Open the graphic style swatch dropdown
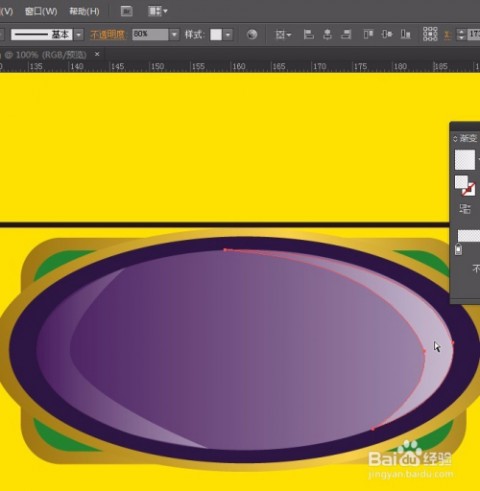This screenshot has height=491, width=480. tap(228, 34)
